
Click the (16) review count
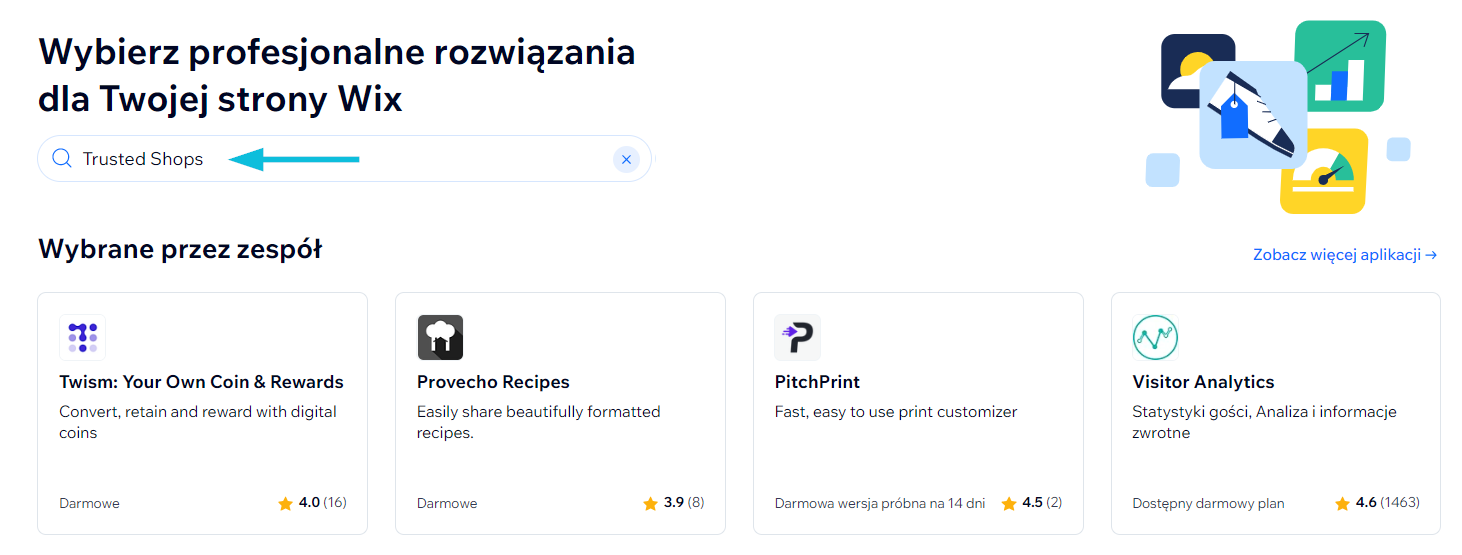pyautogui.click(x=335, y=502)
